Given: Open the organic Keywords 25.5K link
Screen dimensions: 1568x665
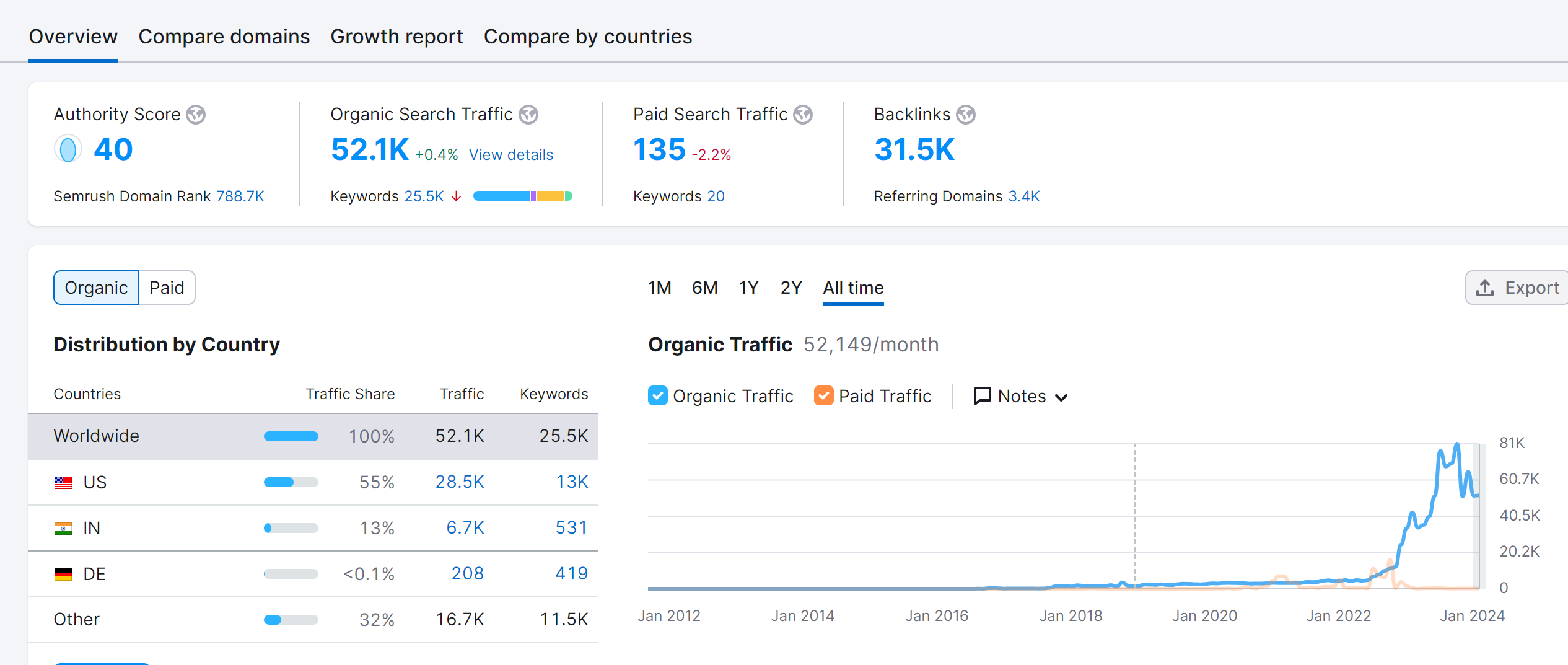Looking at the screenshot, I should [x=424, y=196].
